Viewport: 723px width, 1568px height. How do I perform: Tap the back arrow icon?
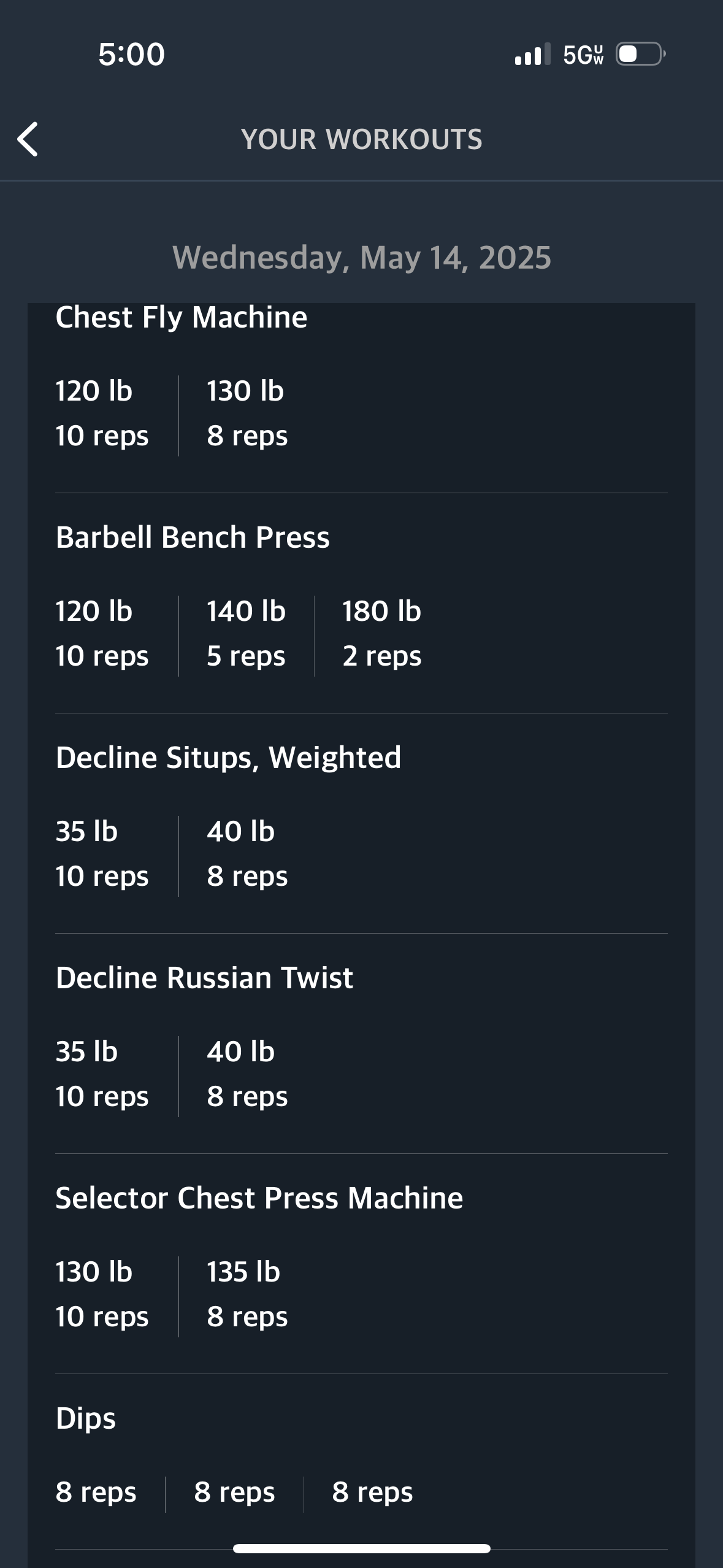(28, 139)
